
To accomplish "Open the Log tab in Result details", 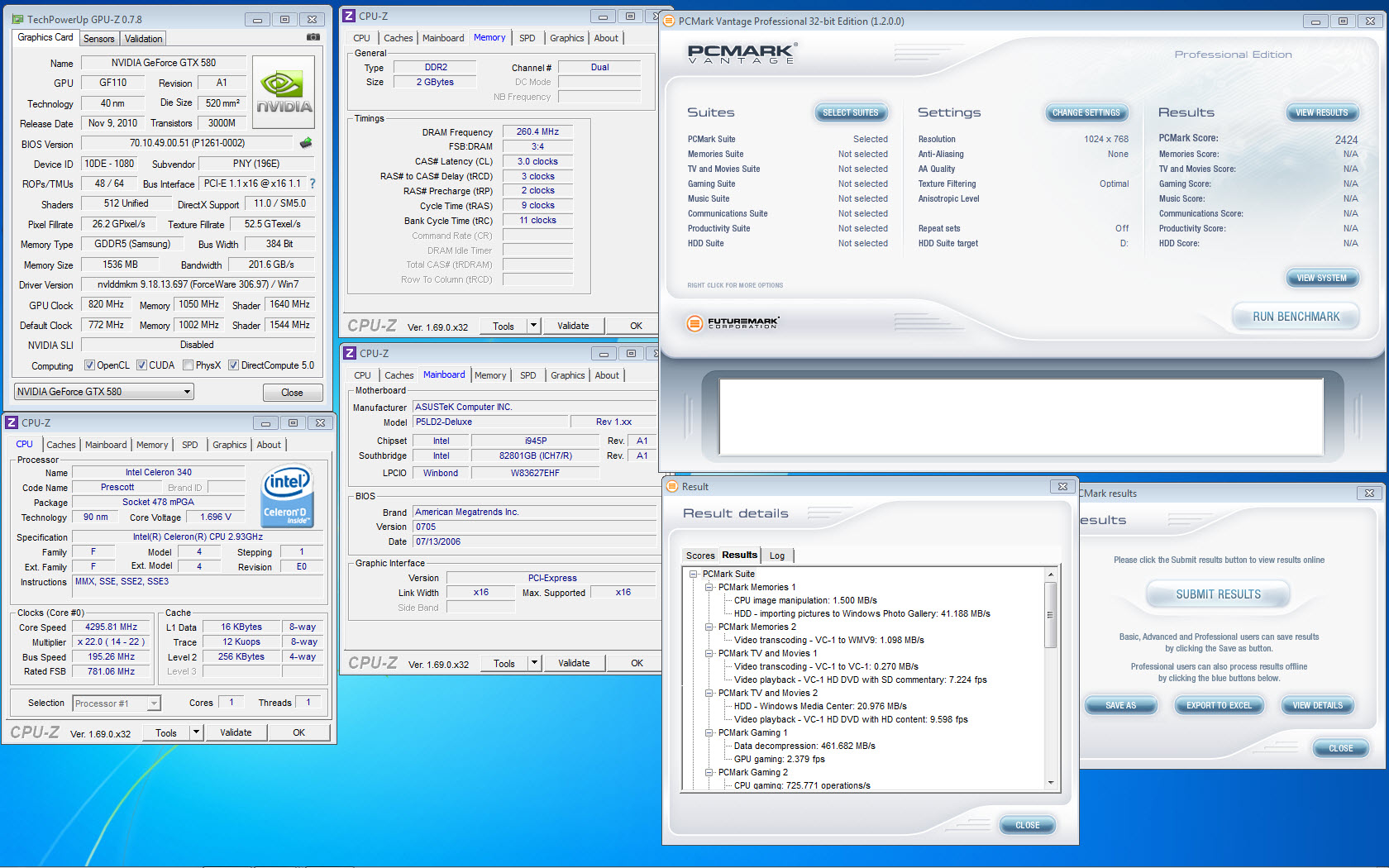I will coord(777,556).
